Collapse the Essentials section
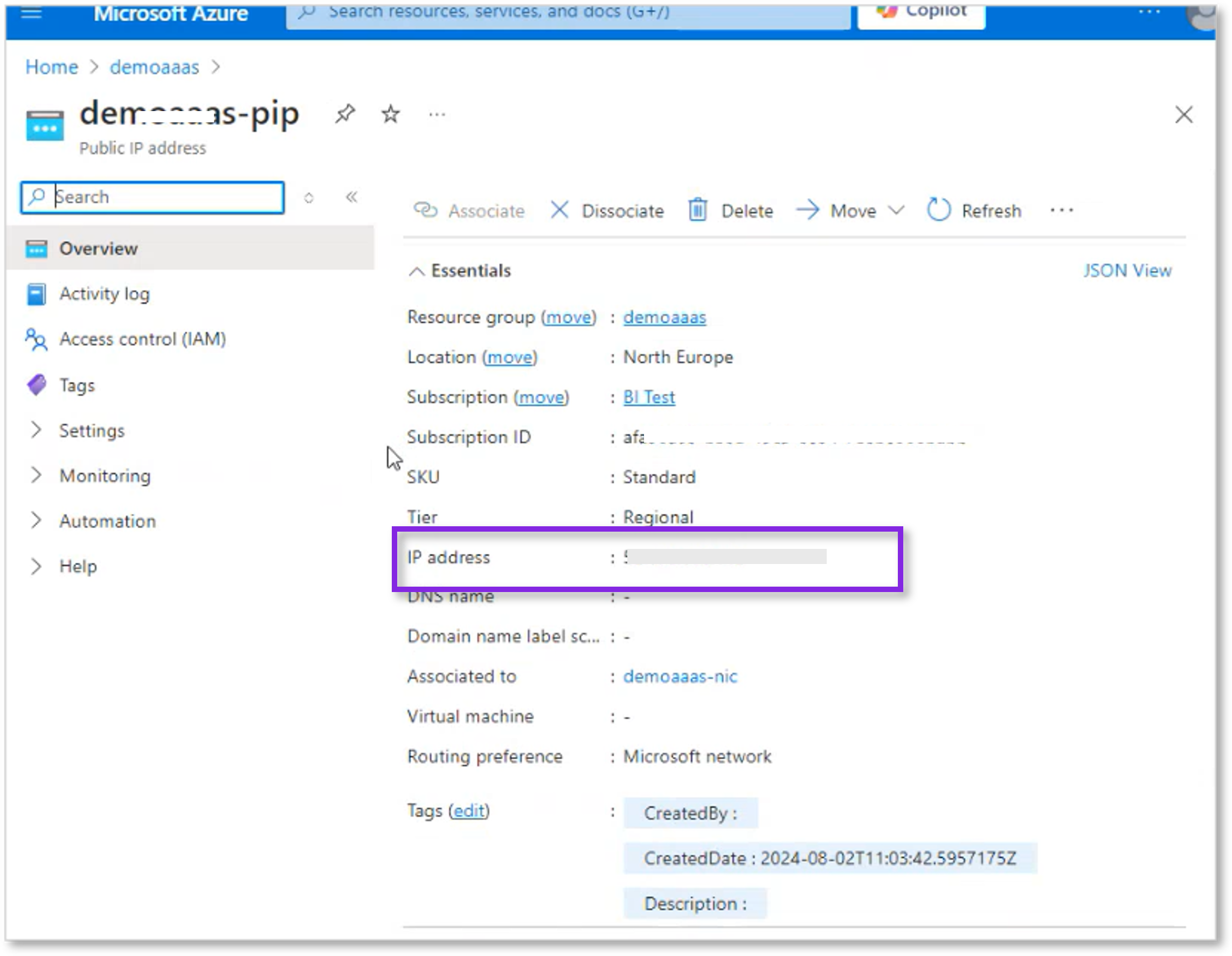 tap(418, 271)
